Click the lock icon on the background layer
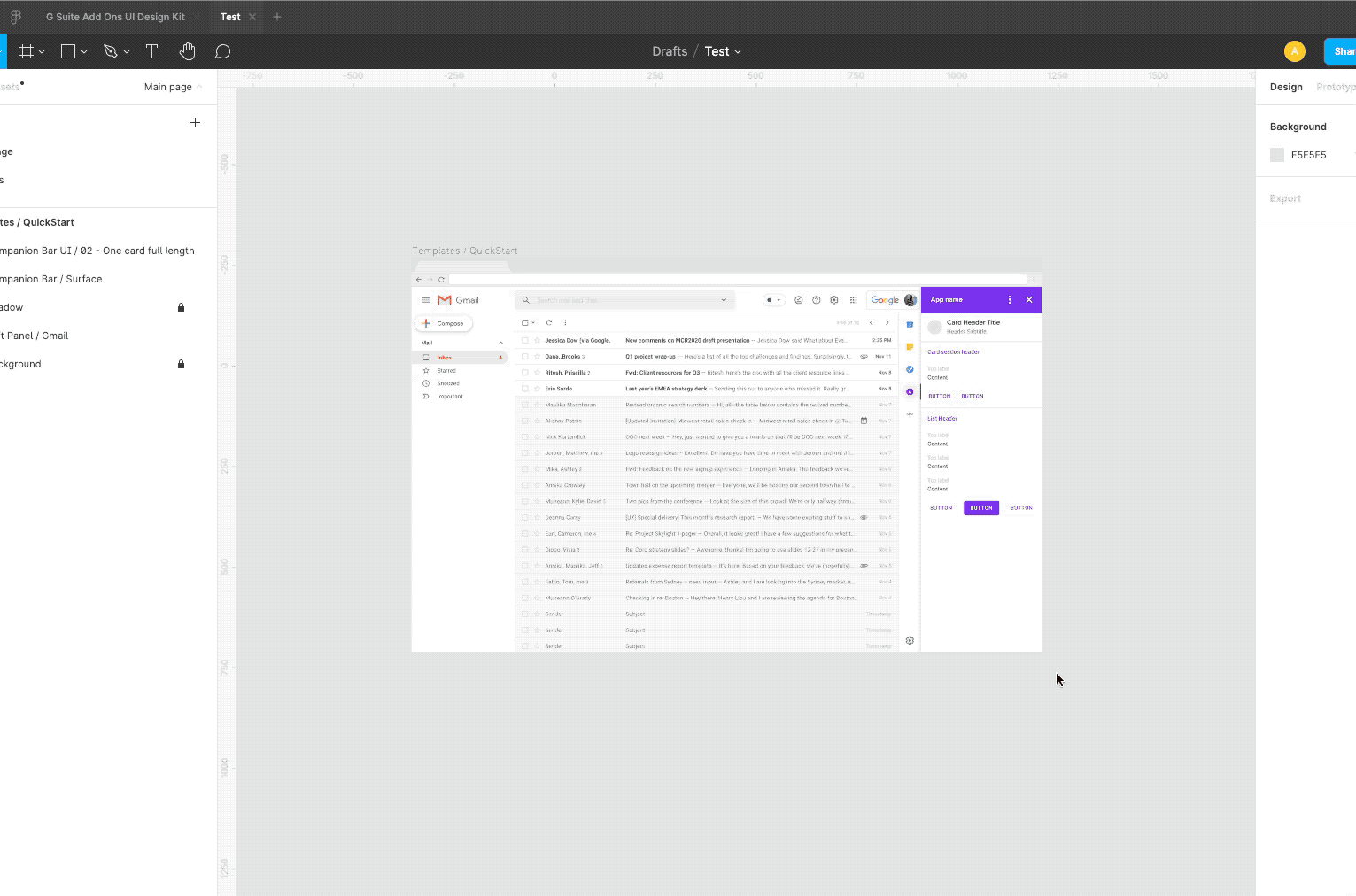The image size is (1356, 896). coord(181,364)
